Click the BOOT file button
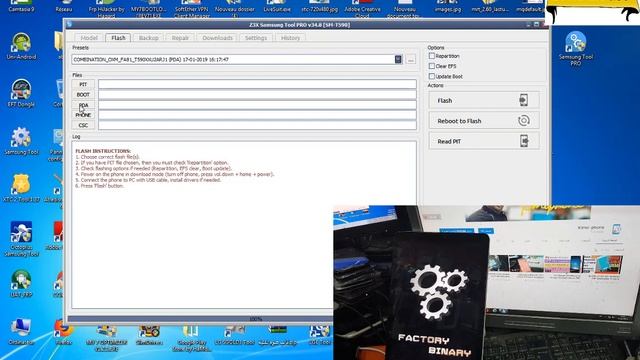Screen dimensions: 640x360 tap(83, 95)
